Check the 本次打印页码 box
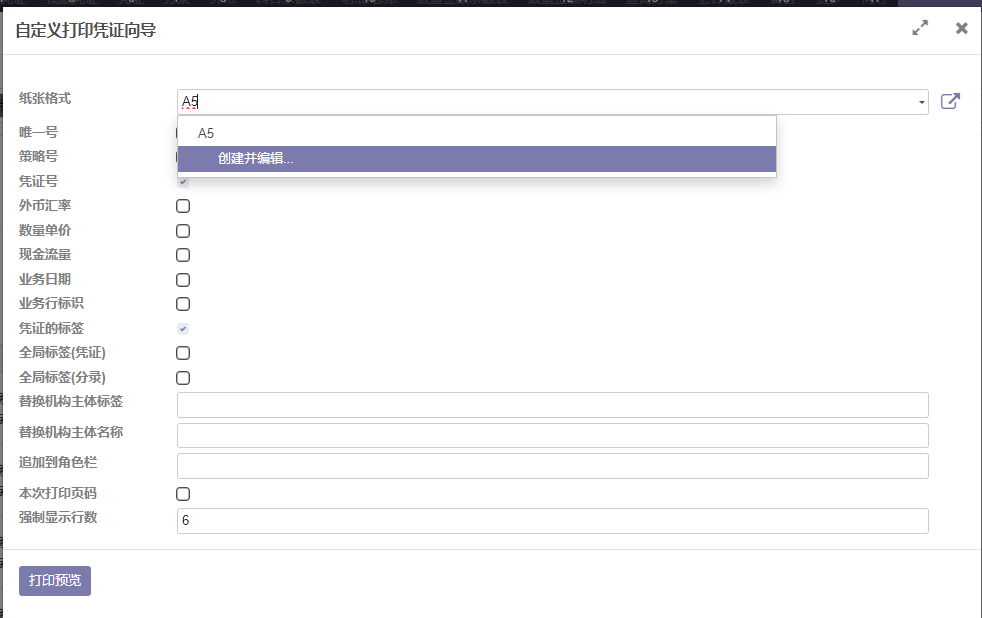Screen dimensions: 982x618 pyautogui.click(x=183, y=494)
